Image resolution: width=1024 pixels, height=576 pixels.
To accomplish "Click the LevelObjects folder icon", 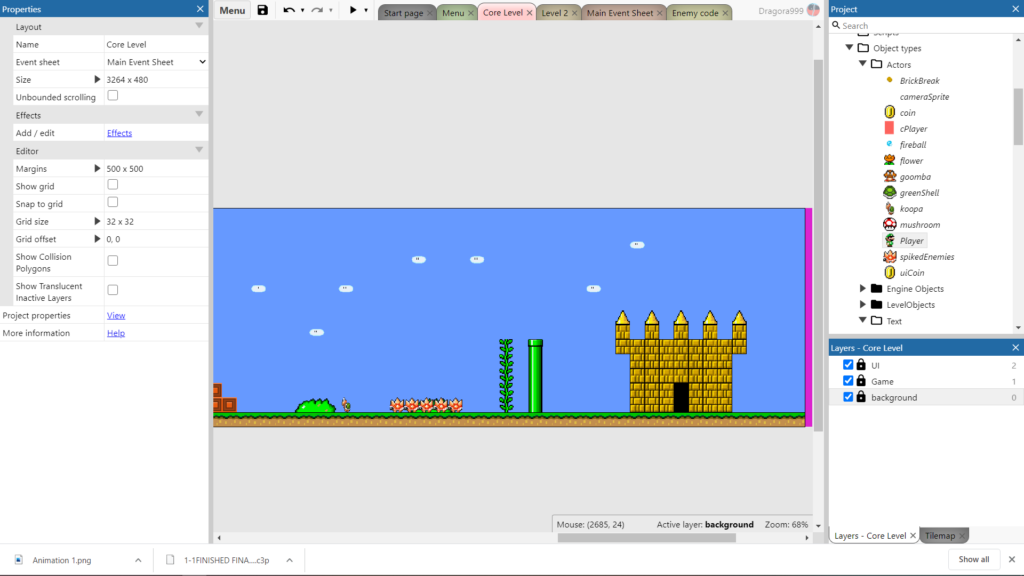I will coord(876,304).
